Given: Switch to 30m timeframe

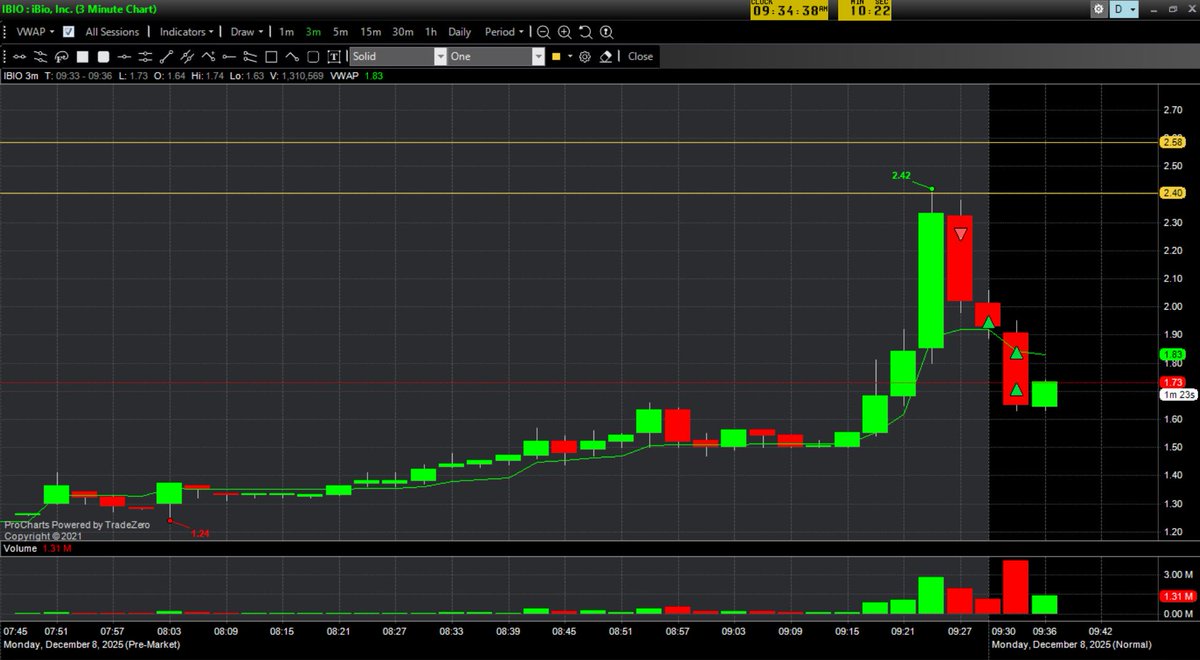Looking at the screenshot, I should [x=403, y=32].
